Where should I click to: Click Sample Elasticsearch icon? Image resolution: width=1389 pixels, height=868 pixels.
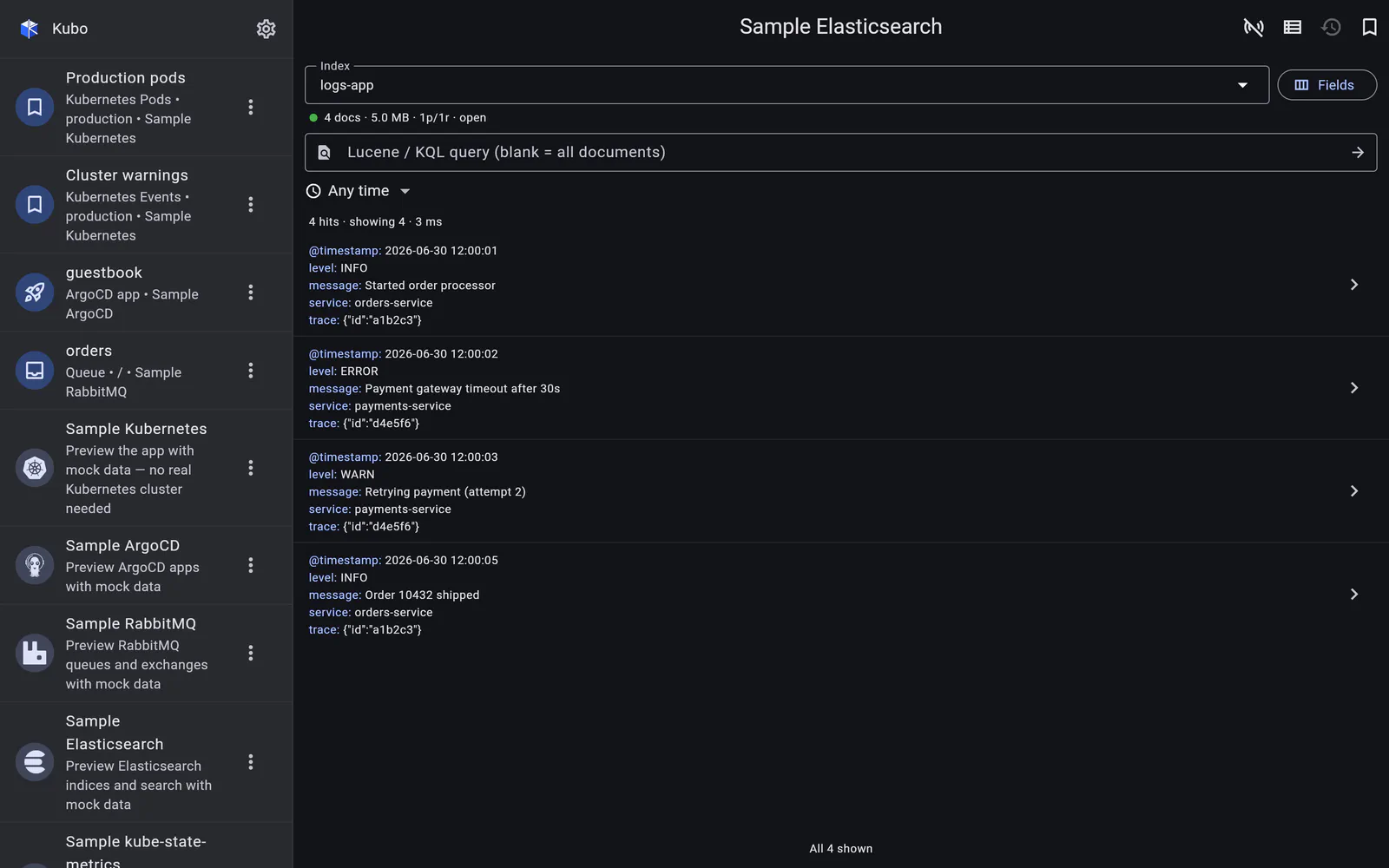[x=35, y=761]
